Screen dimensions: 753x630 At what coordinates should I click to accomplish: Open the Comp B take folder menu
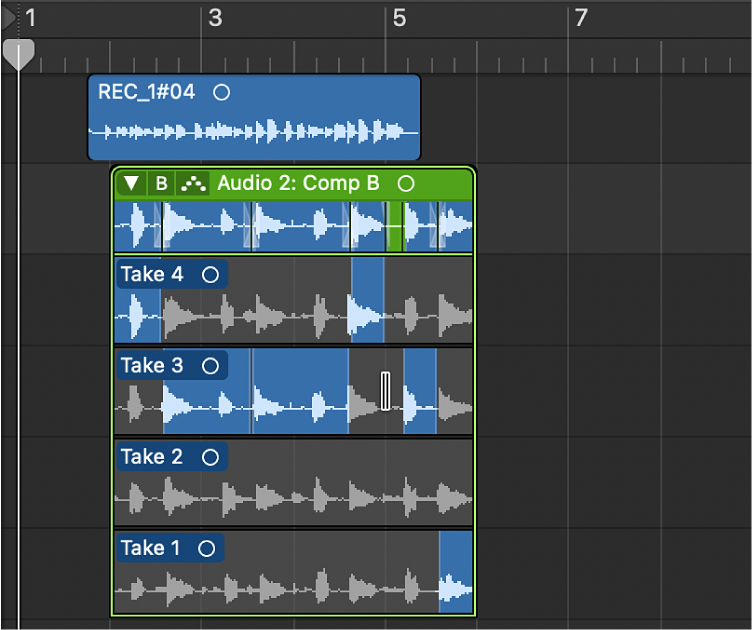[161, 183]
